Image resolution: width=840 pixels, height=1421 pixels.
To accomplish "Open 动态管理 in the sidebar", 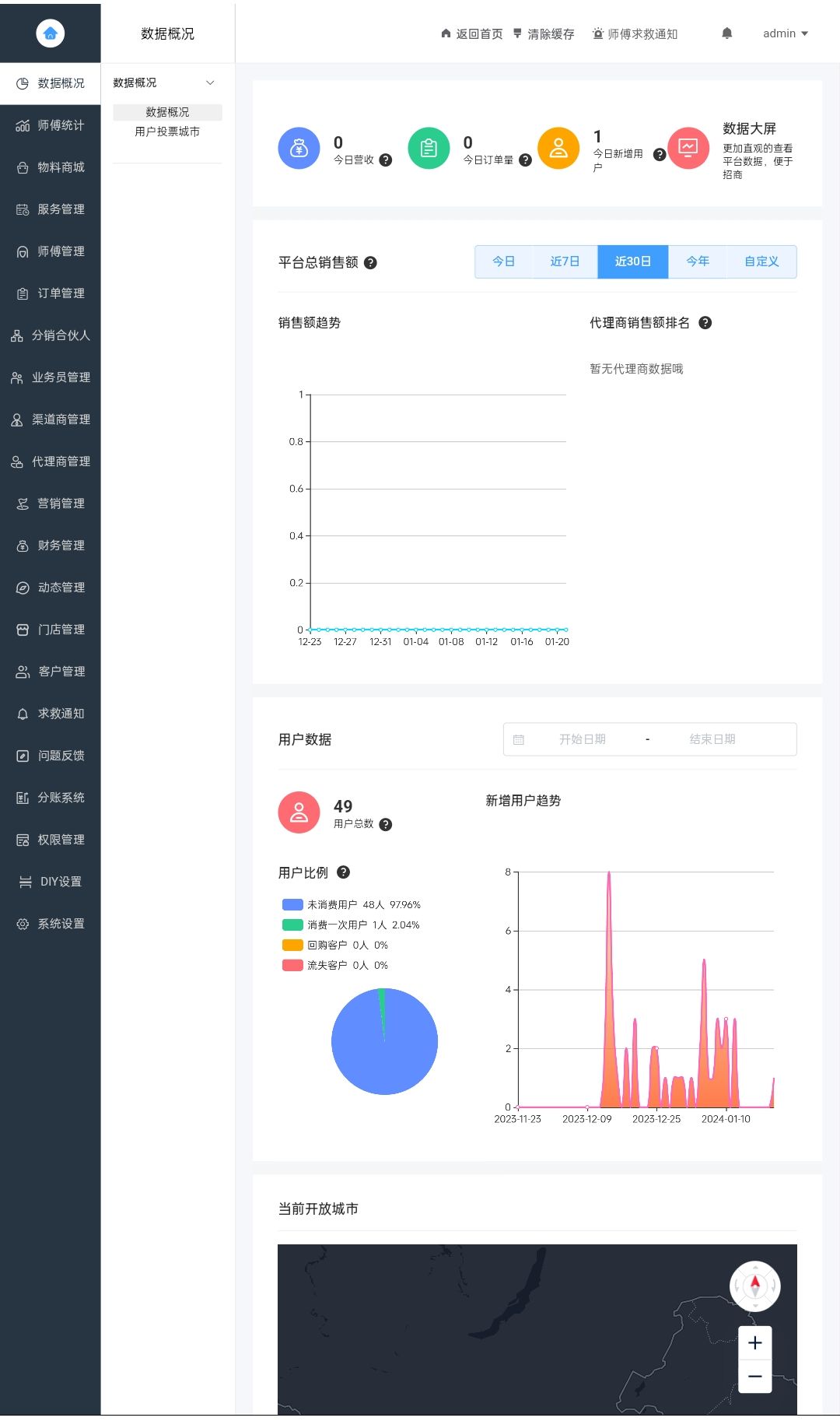I will coord(51,588).
